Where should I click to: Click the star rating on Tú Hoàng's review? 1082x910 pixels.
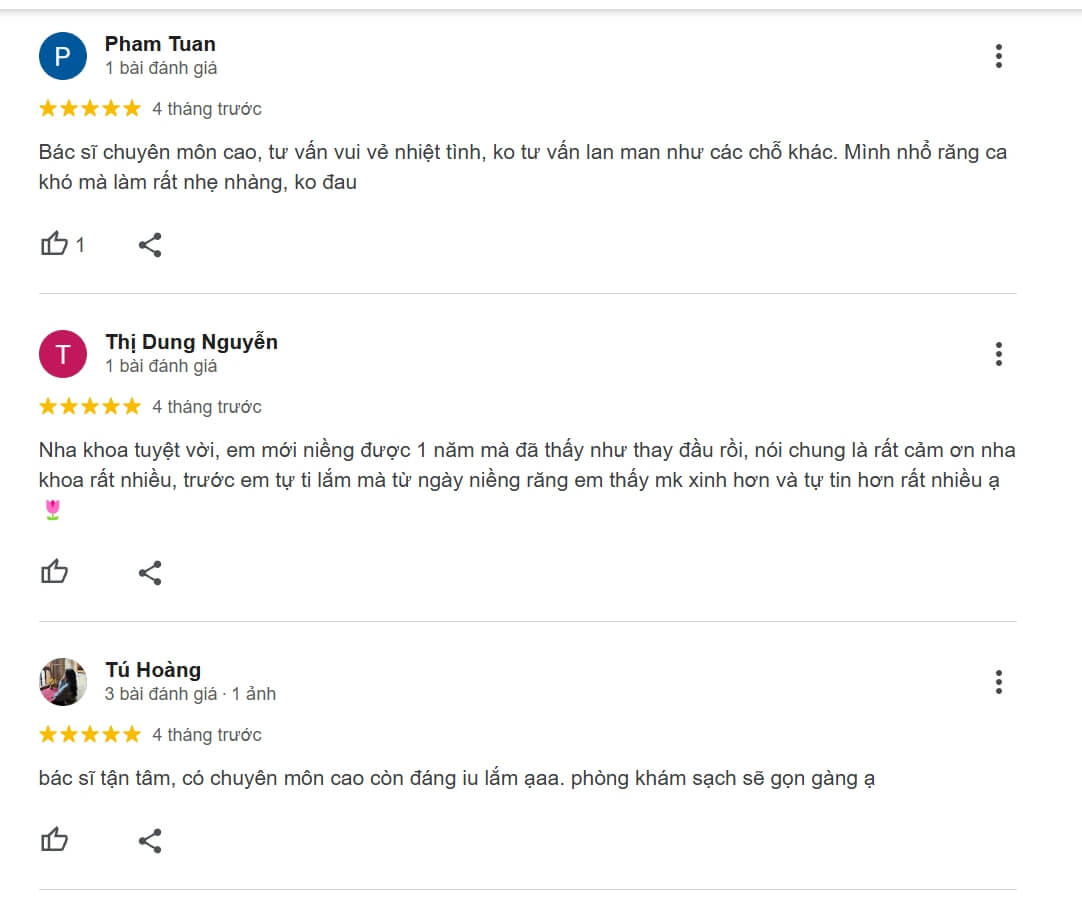[x=90, y=734]
